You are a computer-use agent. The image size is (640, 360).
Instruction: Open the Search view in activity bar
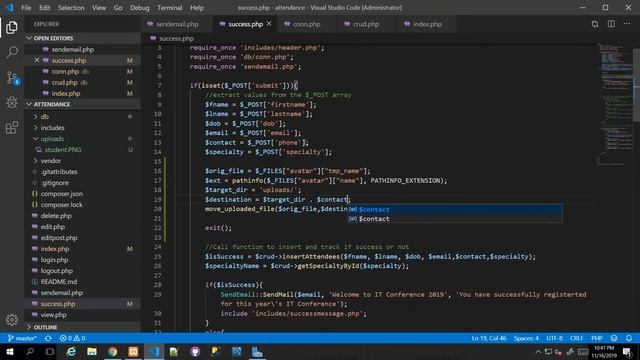pos(12,52)
